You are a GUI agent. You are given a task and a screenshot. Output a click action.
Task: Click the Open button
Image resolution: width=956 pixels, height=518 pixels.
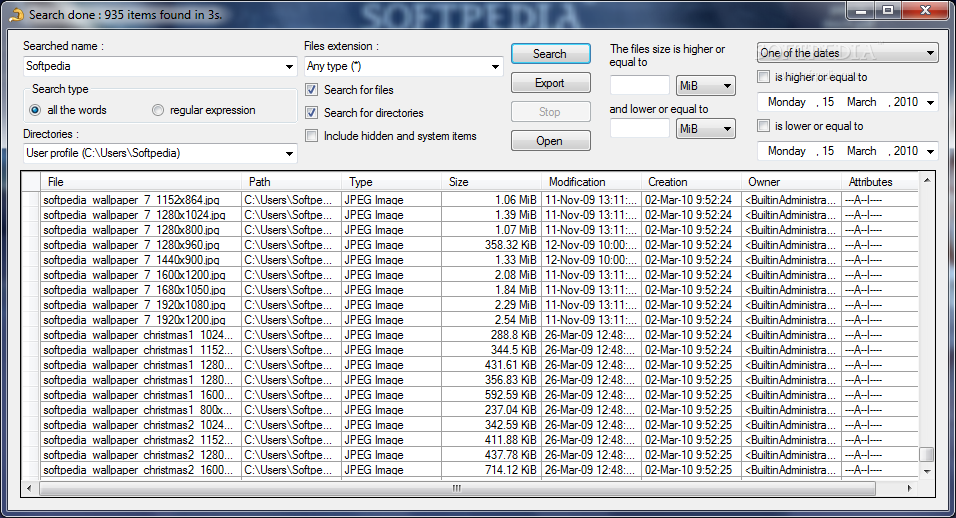pyautogui.click(x=551, y=141)
